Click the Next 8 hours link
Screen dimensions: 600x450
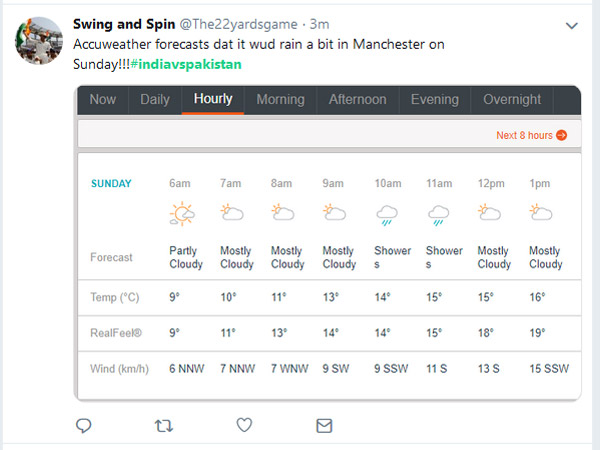[x=531, y=135]
